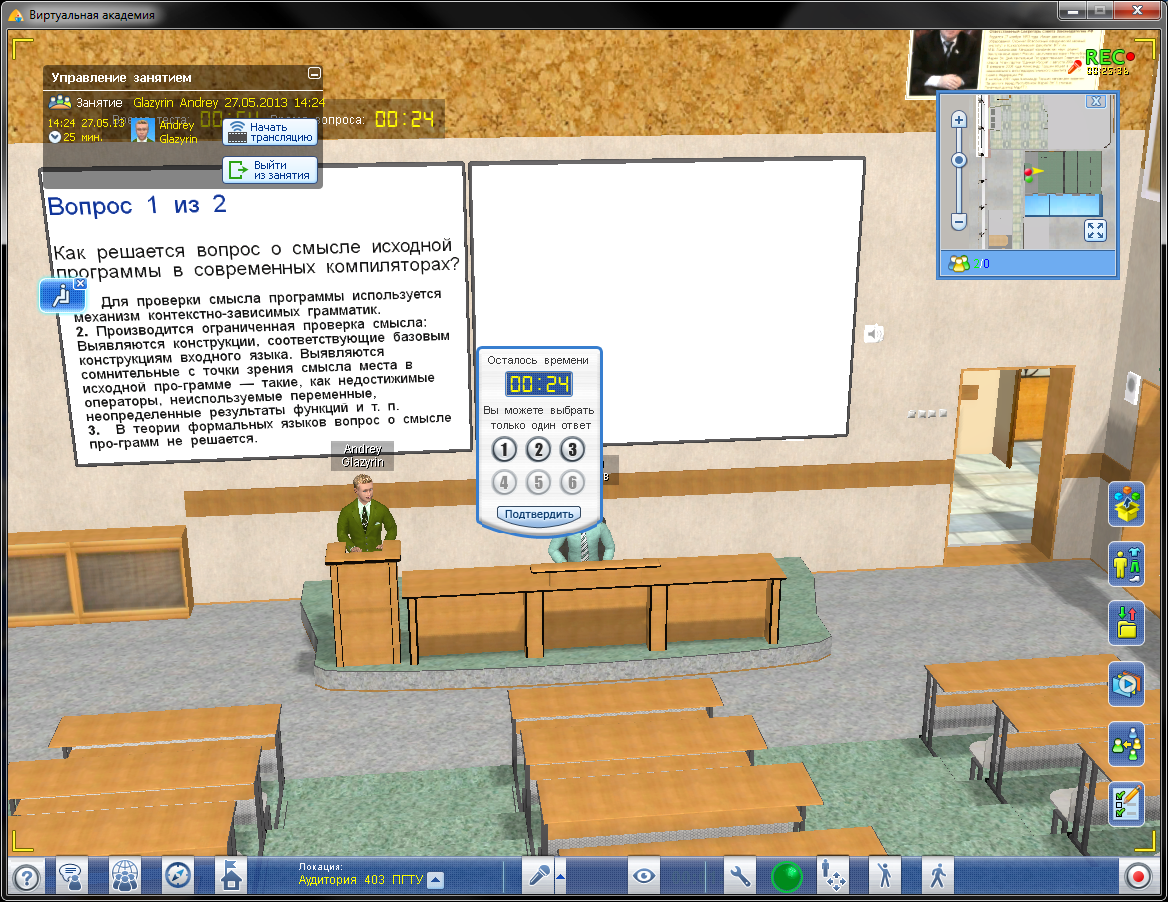
Task: Select answer option 1
Action: tap(505, 450)
